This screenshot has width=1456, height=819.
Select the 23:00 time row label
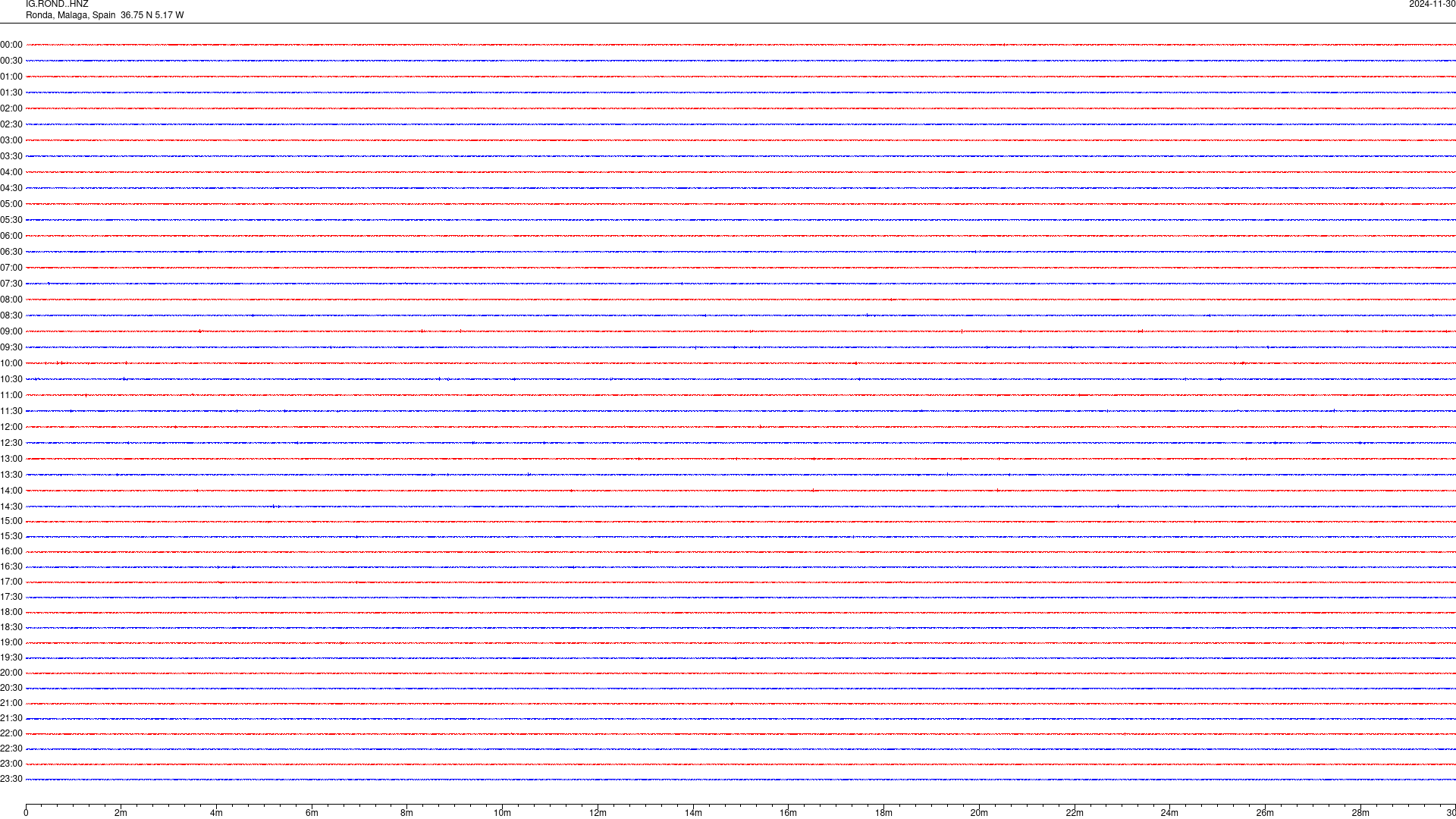click(11, 764)
